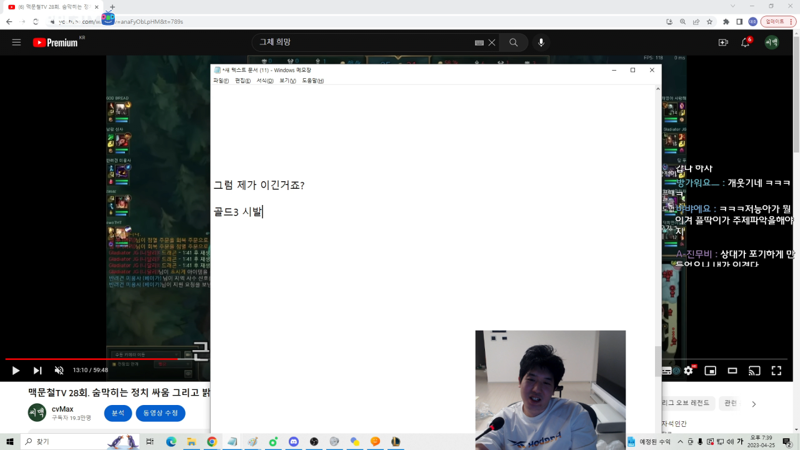Click the 분석 analytics button
800x450 pixels.
118,413
